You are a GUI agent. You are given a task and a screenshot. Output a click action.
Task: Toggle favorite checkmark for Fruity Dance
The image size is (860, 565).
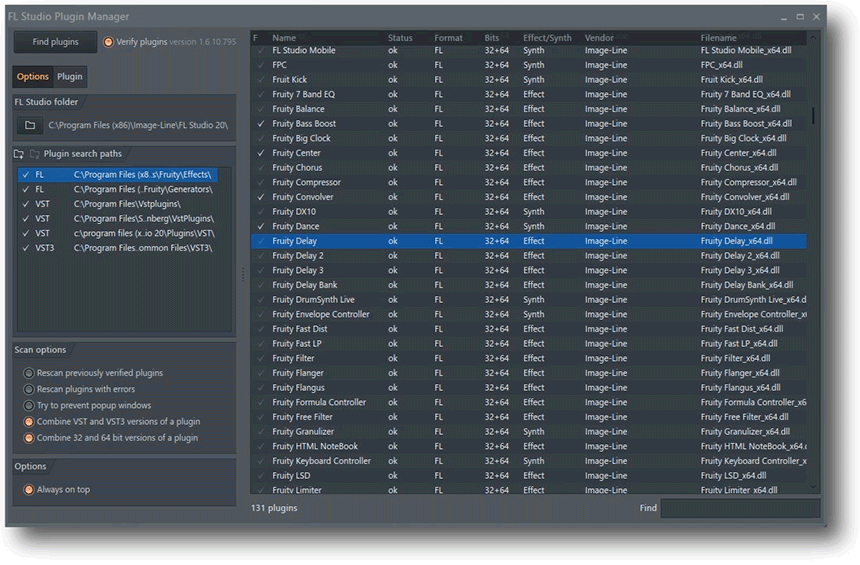[x=261, y=227]
